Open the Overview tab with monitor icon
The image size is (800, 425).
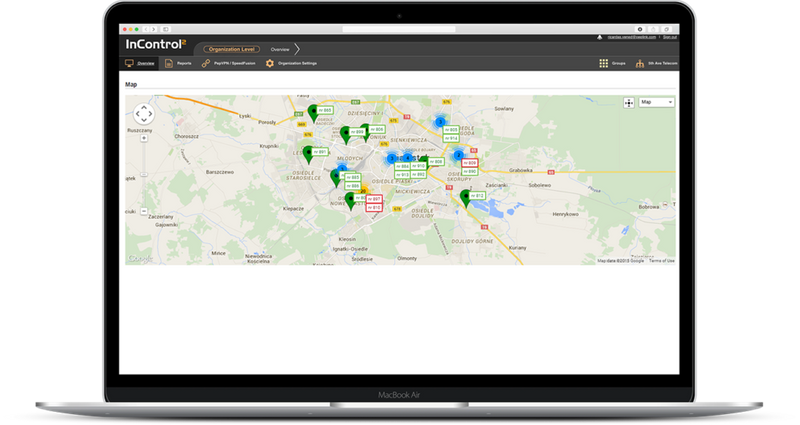[140, 63]
